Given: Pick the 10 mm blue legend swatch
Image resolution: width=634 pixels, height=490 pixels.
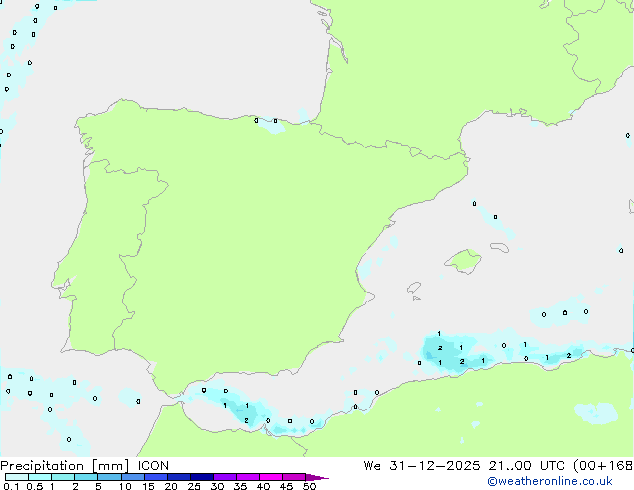Looking at the screenshot, I should pyautogui.click(x=133, y=477).
